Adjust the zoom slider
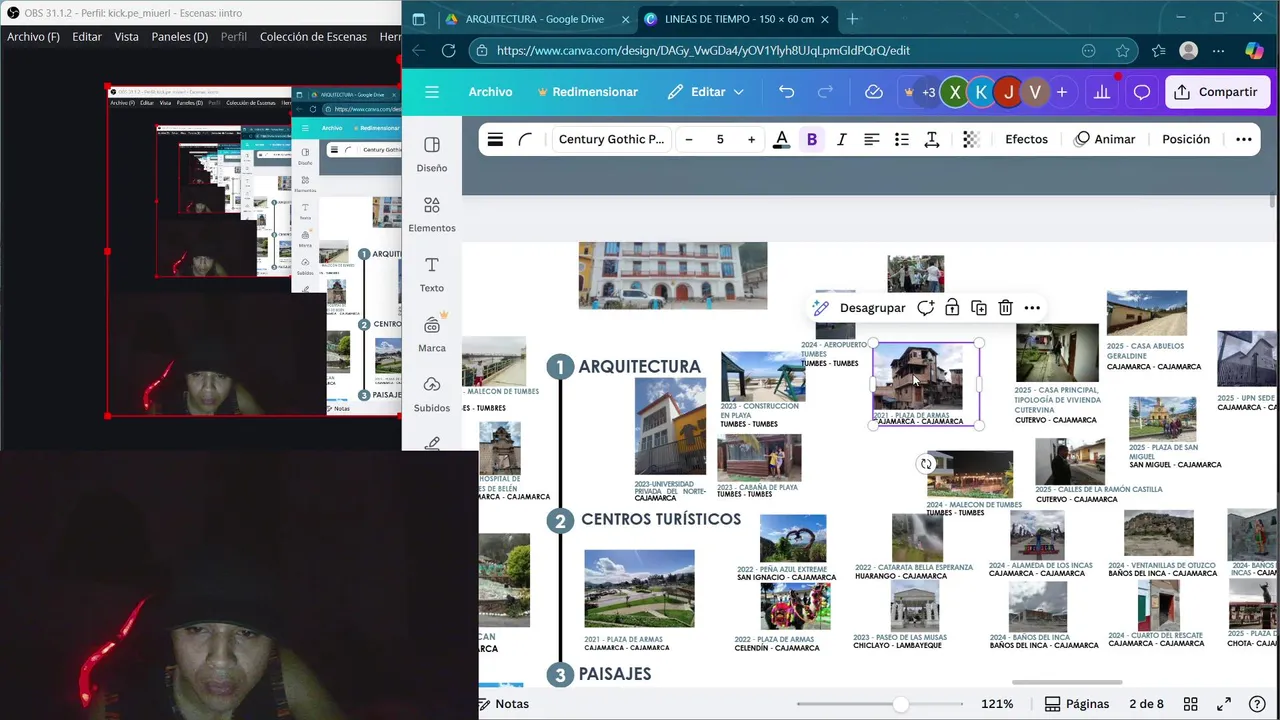Viewport: 1280px width, 720px height. pyautogui.click(x=901, y=705)
